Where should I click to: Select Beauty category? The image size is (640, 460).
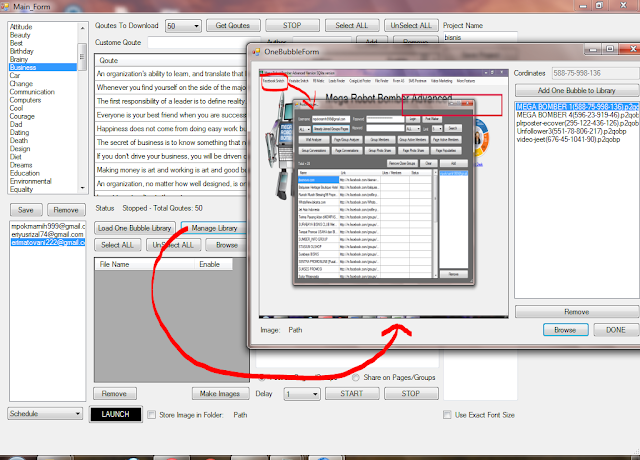pyautogui.click(x=20, y=35)
